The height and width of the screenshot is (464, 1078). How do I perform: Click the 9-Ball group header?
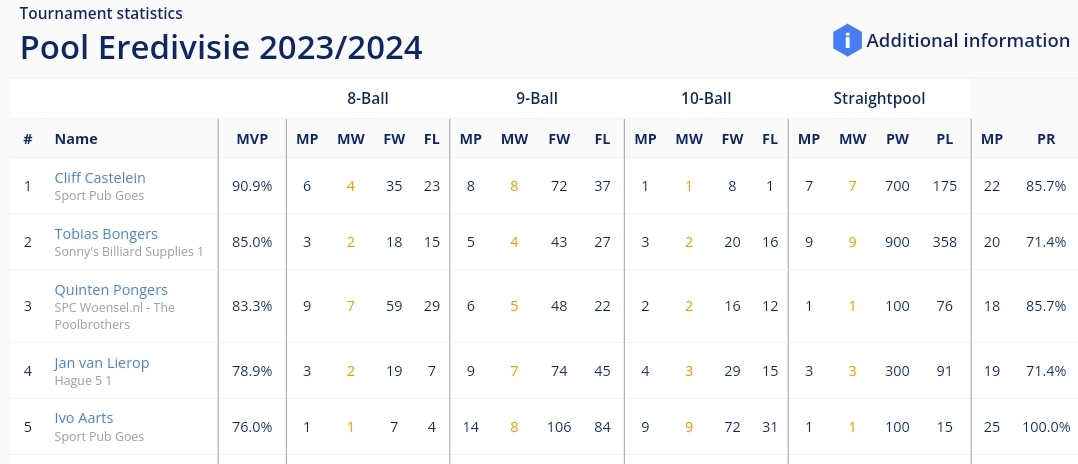coord(537,98)
